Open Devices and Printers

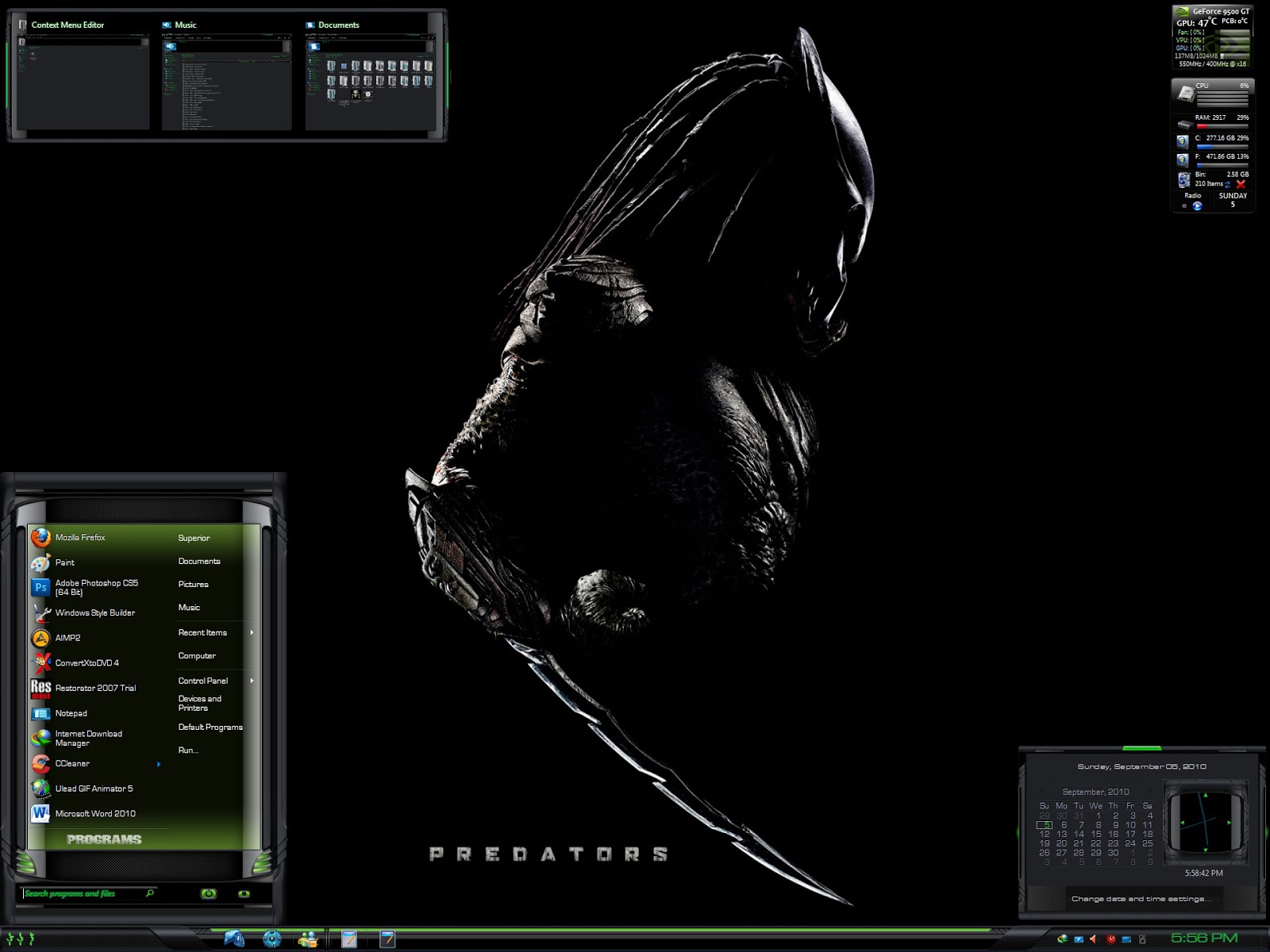200,703
